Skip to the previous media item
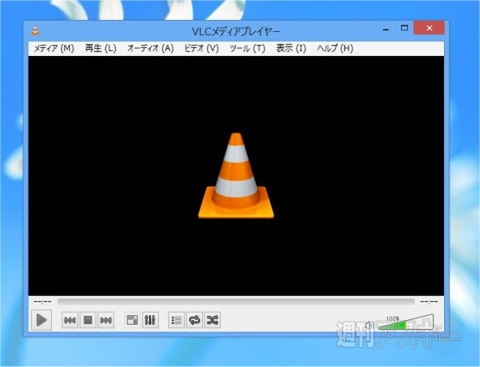Image resolution: width=480 pixels, height=367 pixels. click(x=70, y=320)
